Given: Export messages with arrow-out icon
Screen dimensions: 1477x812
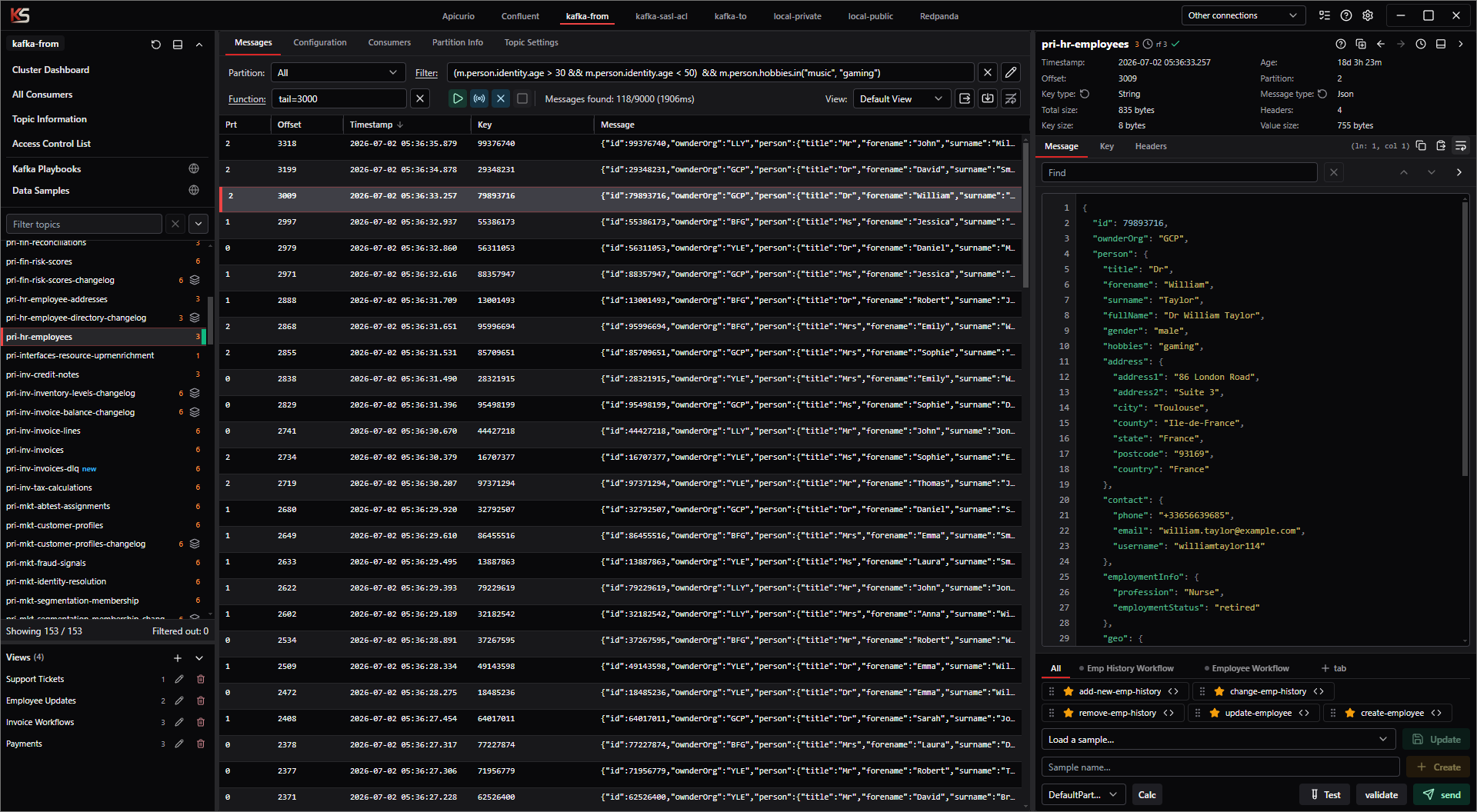Looking at the screenshot, I should [965, 98].
